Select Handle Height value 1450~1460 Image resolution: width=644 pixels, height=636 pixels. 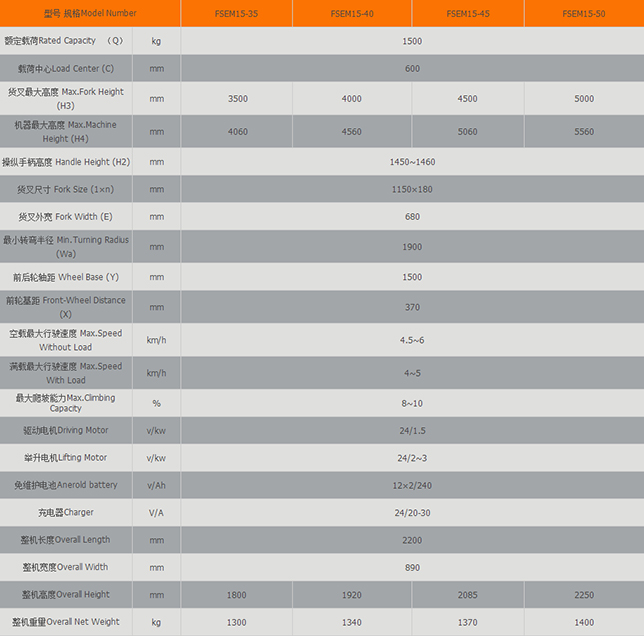tap(412, 162)
